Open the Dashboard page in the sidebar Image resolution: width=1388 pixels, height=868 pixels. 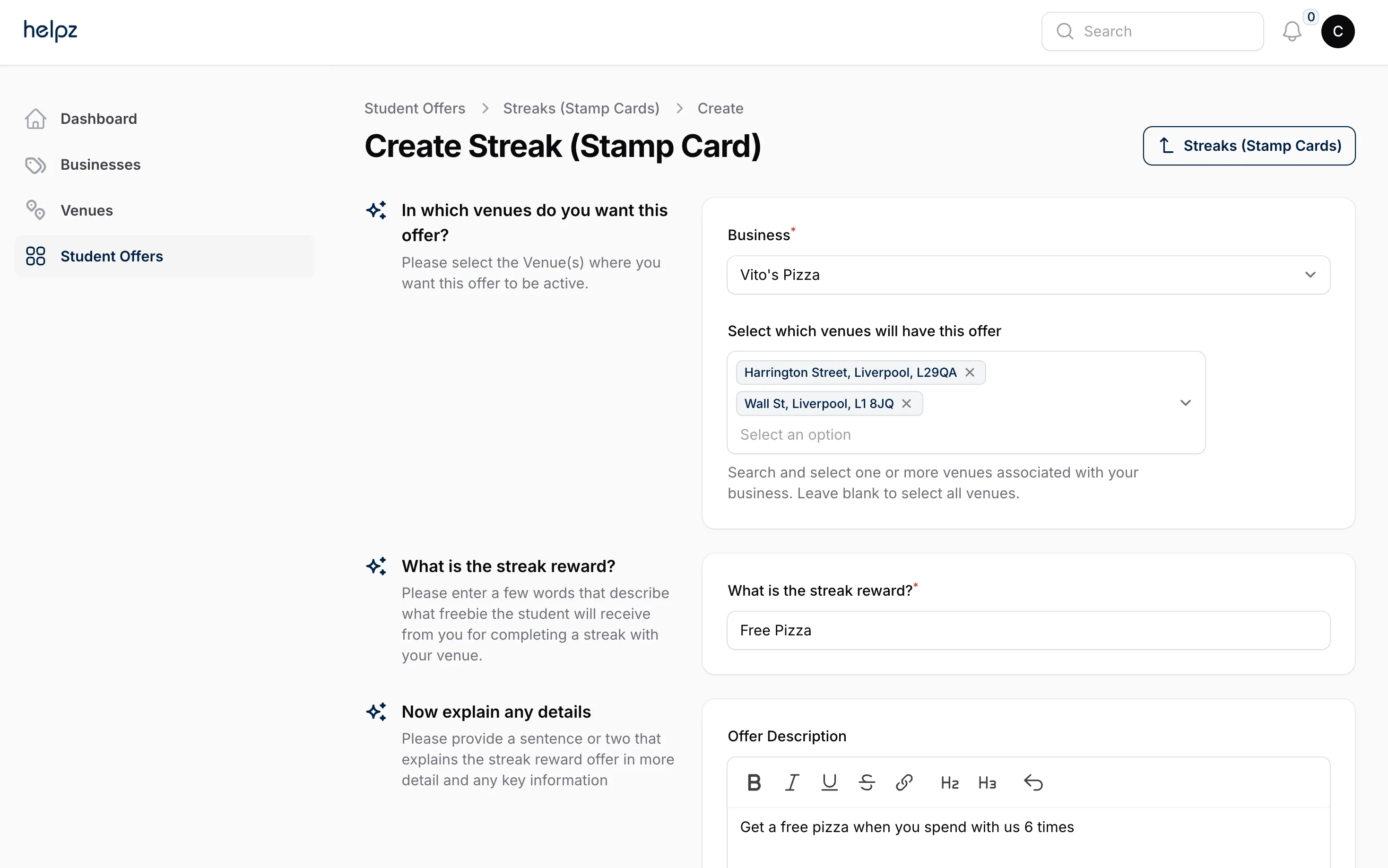164,119
